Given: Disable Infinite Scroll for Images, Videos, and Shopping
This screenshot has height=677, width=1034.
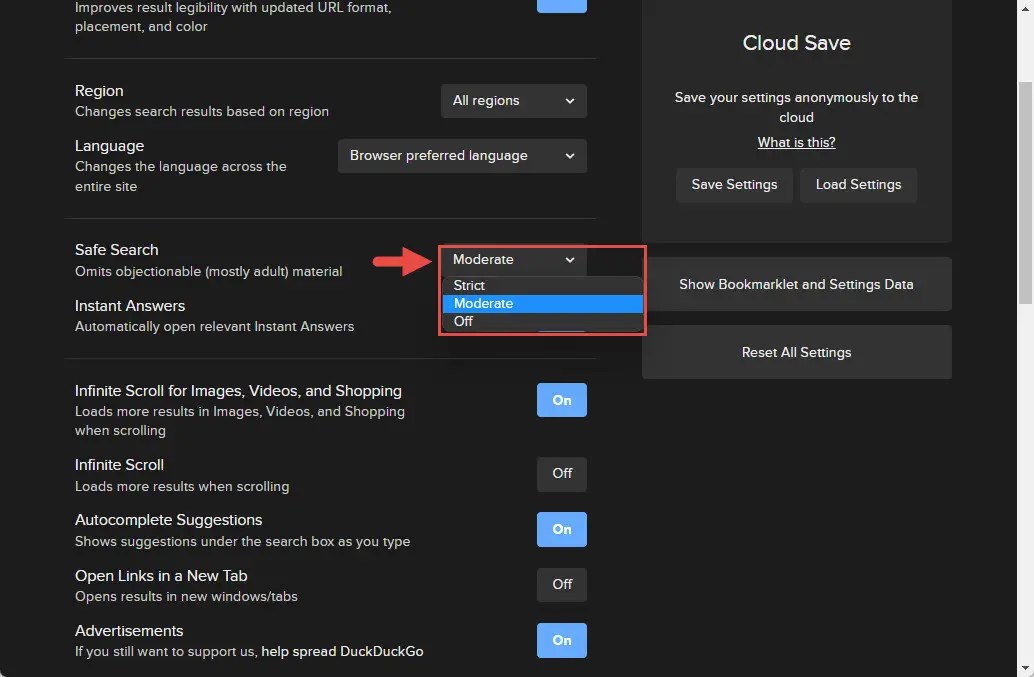Looking at the screenshot, I should point(561,399).
